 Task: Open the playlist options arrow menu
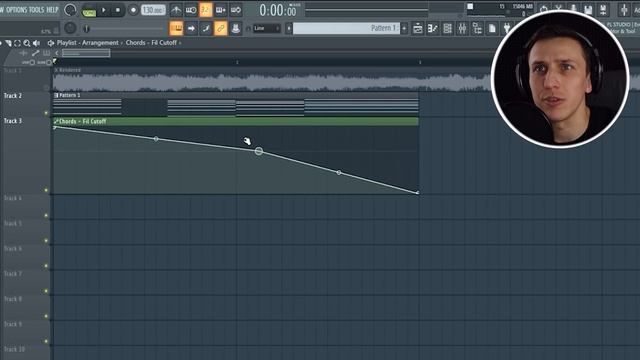(1, 42)
